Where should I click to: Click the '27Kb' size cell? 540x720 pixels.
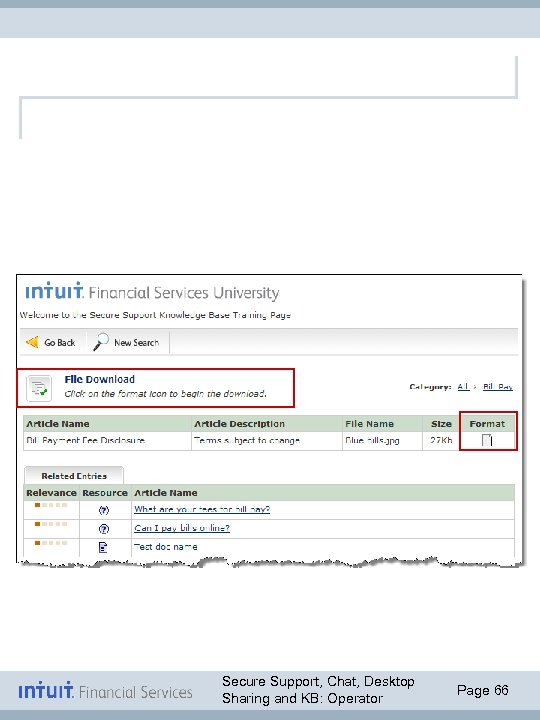coord(441,440)
